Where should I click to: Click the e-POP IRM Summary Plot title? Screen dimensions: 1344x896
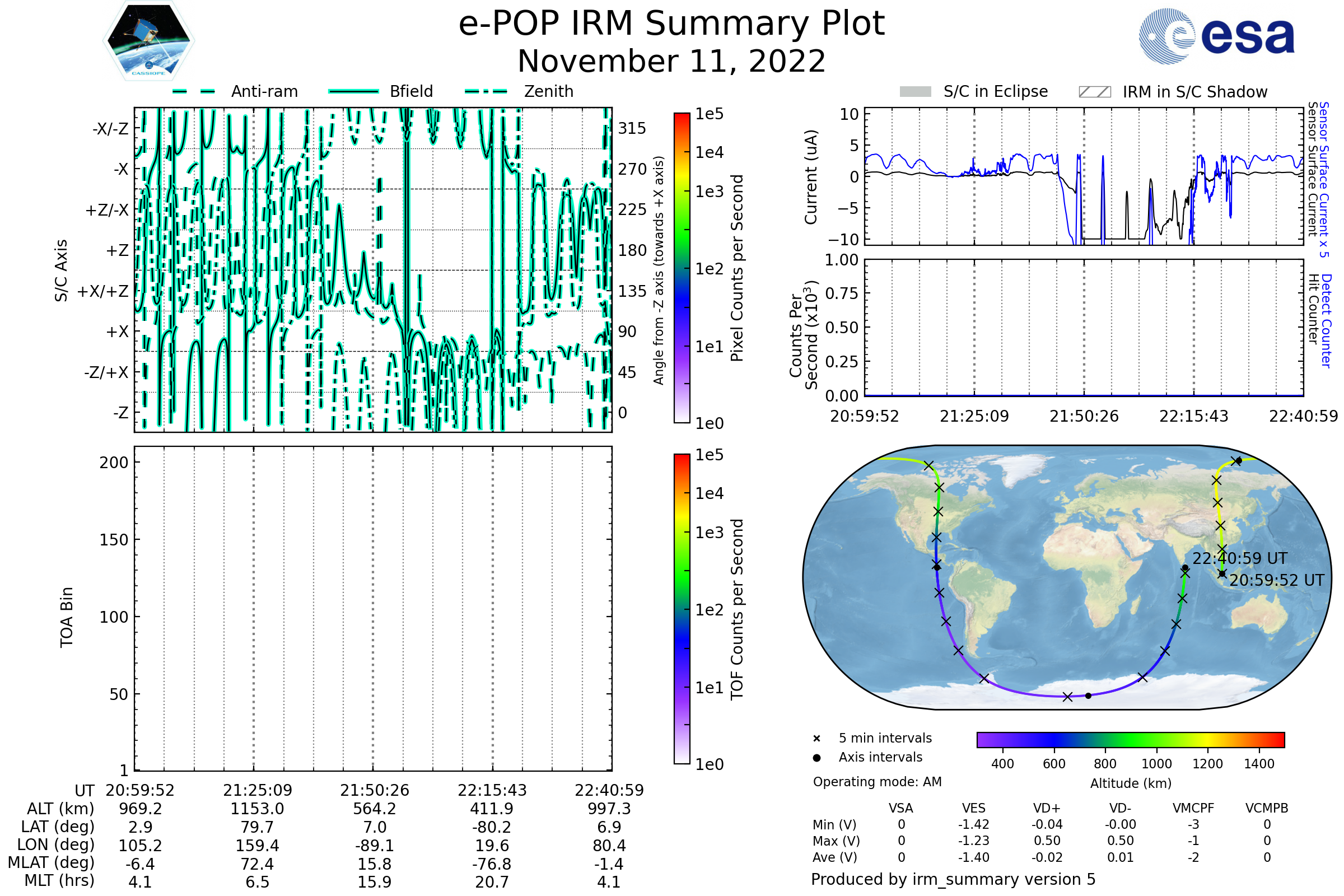tap(671, 24)
